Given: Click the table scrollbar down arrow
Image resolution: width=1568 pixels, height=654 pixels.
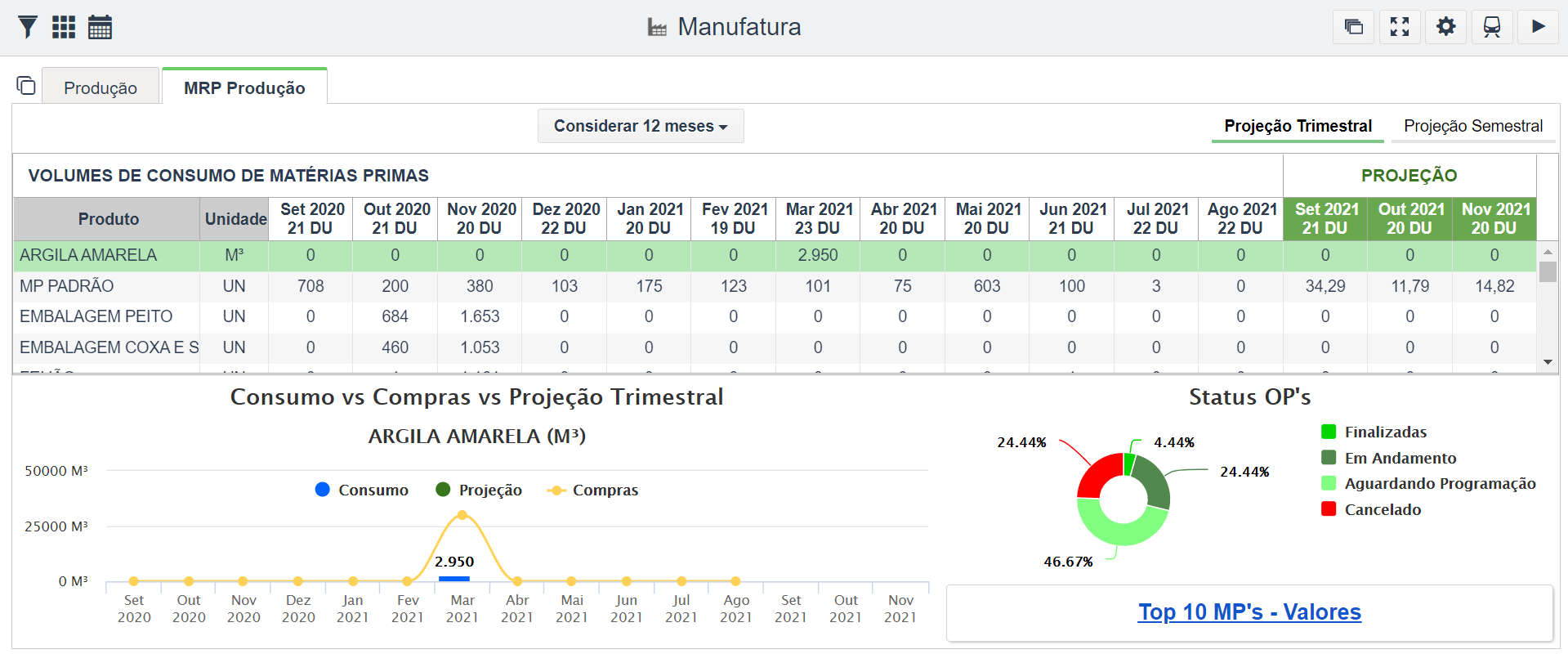Looking at the screenshot, I should pos(1548,362).
